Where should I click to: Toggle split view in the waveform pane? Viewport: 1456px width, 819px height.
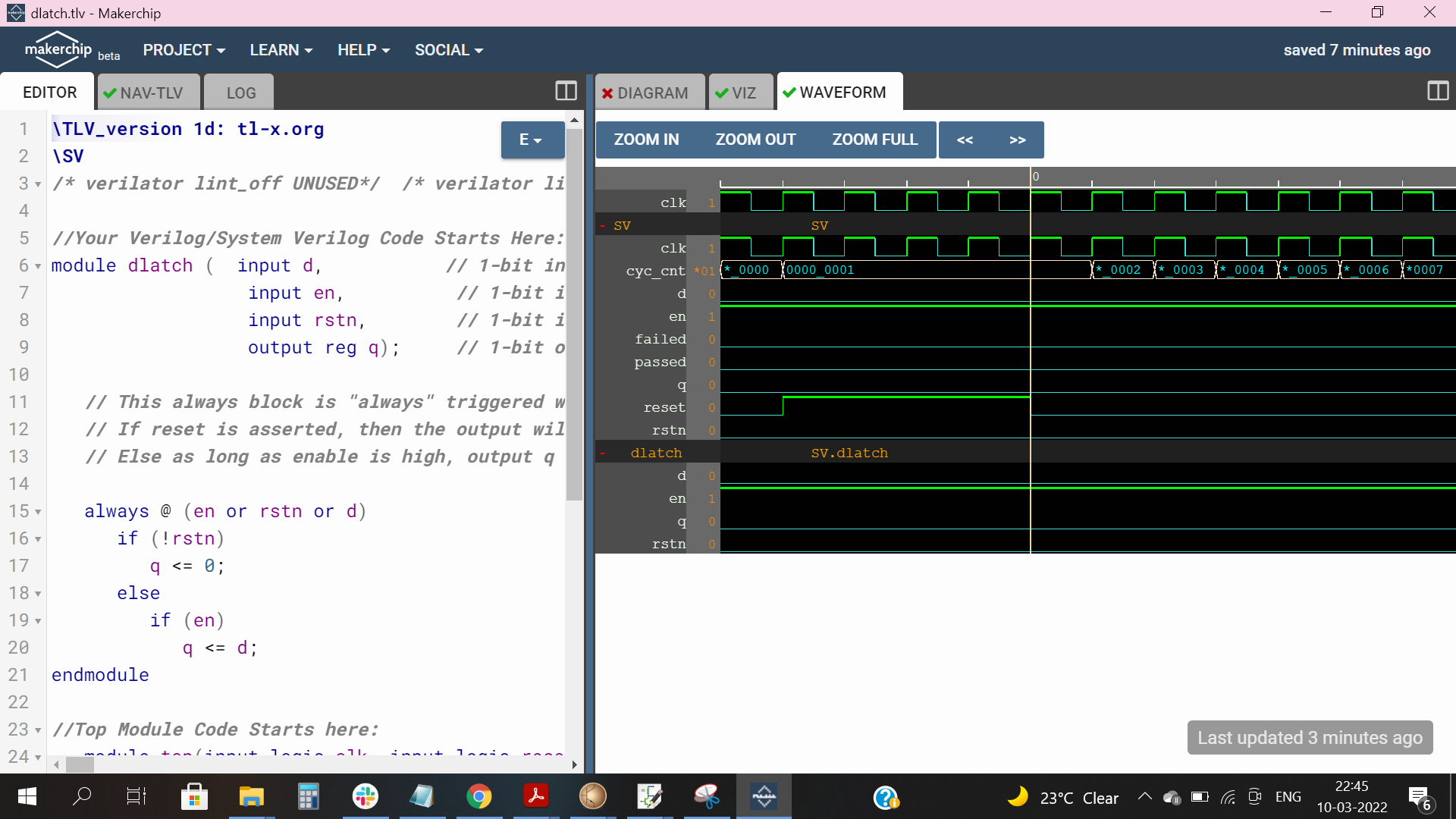tap(1437, 92)
